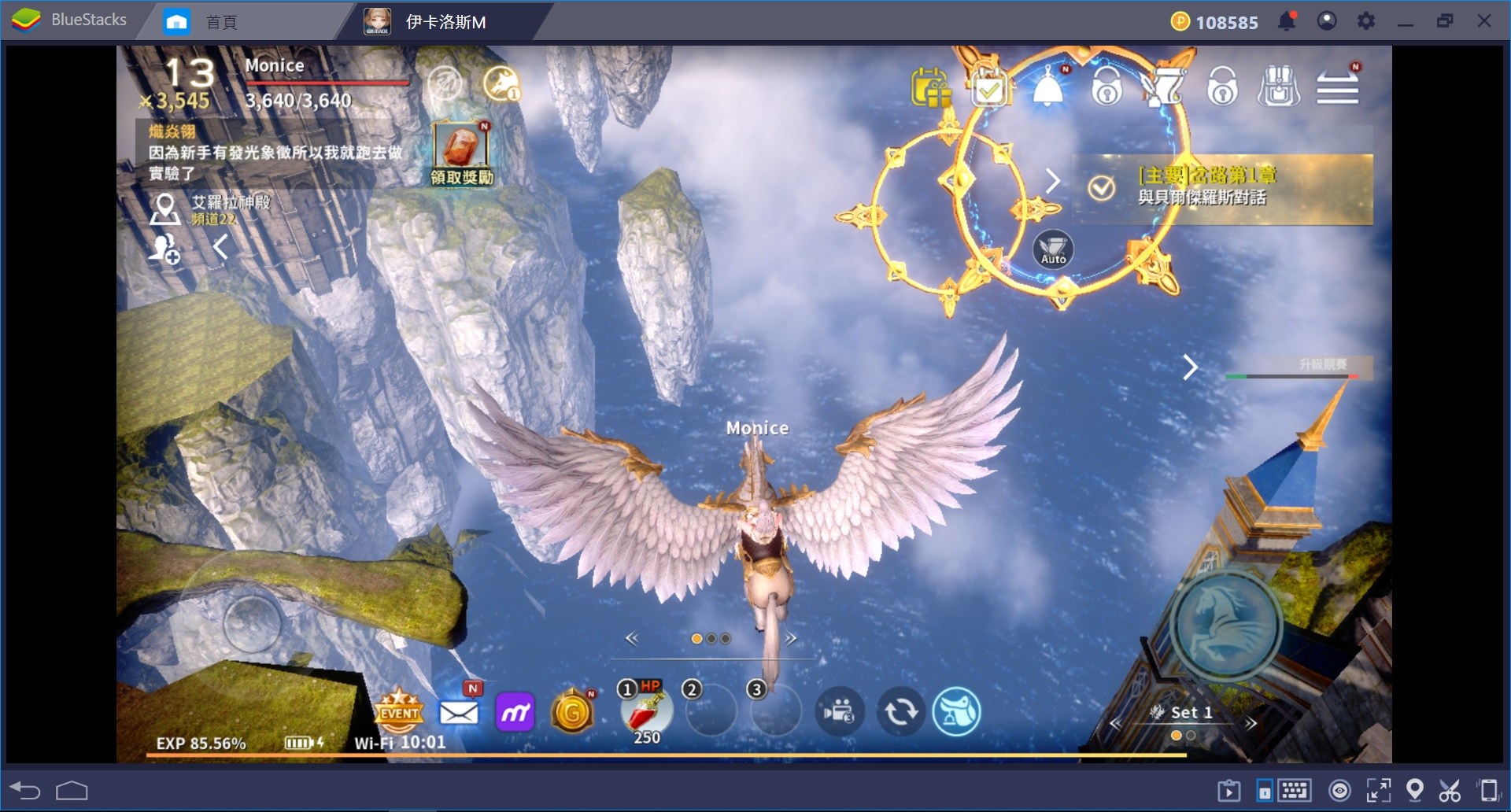Viewport: 1511px width, 812px height.
Task: Open the BlueStacks account profile icon
Action: [x=1327, y=21]
